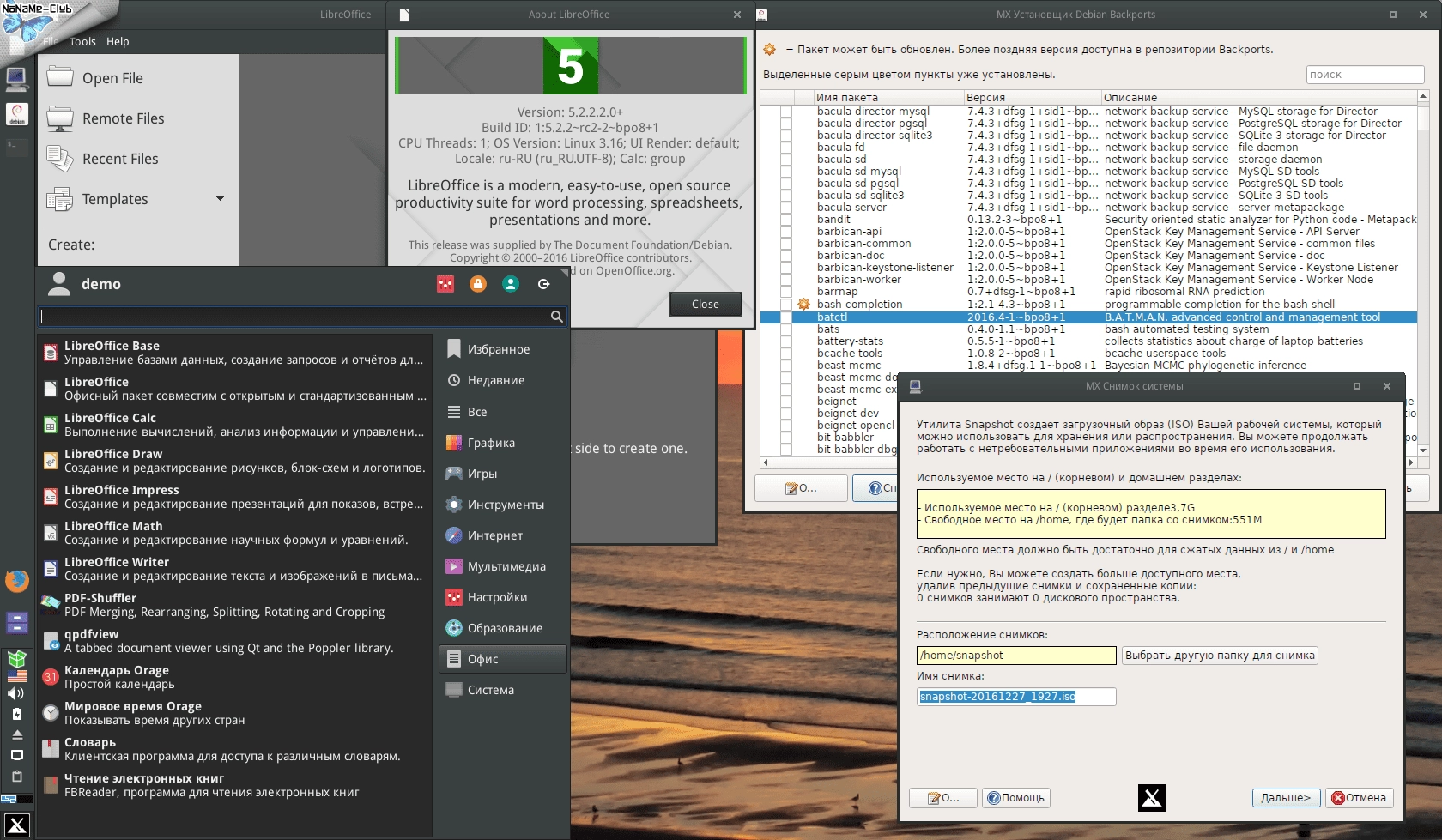Open LibreOffice Math entry in menu
Image resolution: width=1442 pixels, height=840 pixels.
coord(233,533)
